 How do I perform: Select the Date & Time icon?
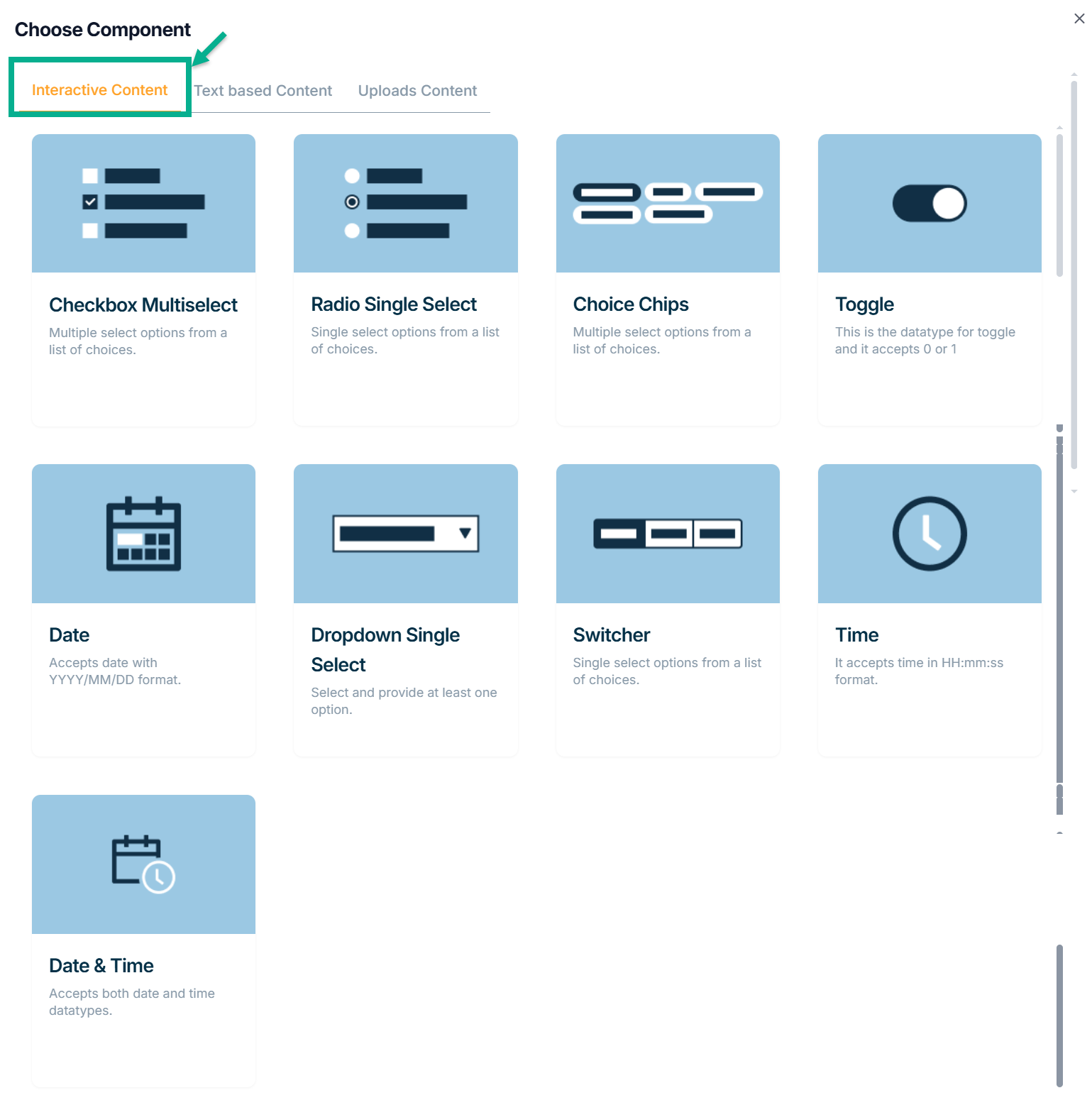[143, 864]
